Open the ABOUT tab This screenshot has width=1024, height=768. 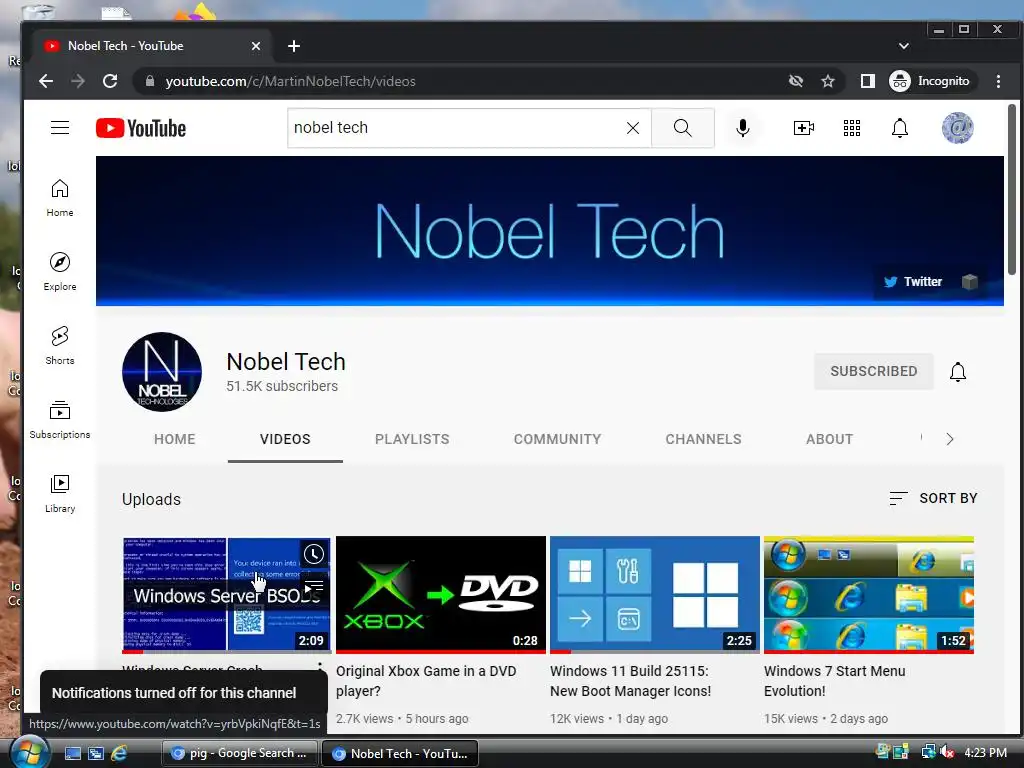[829, 439]
